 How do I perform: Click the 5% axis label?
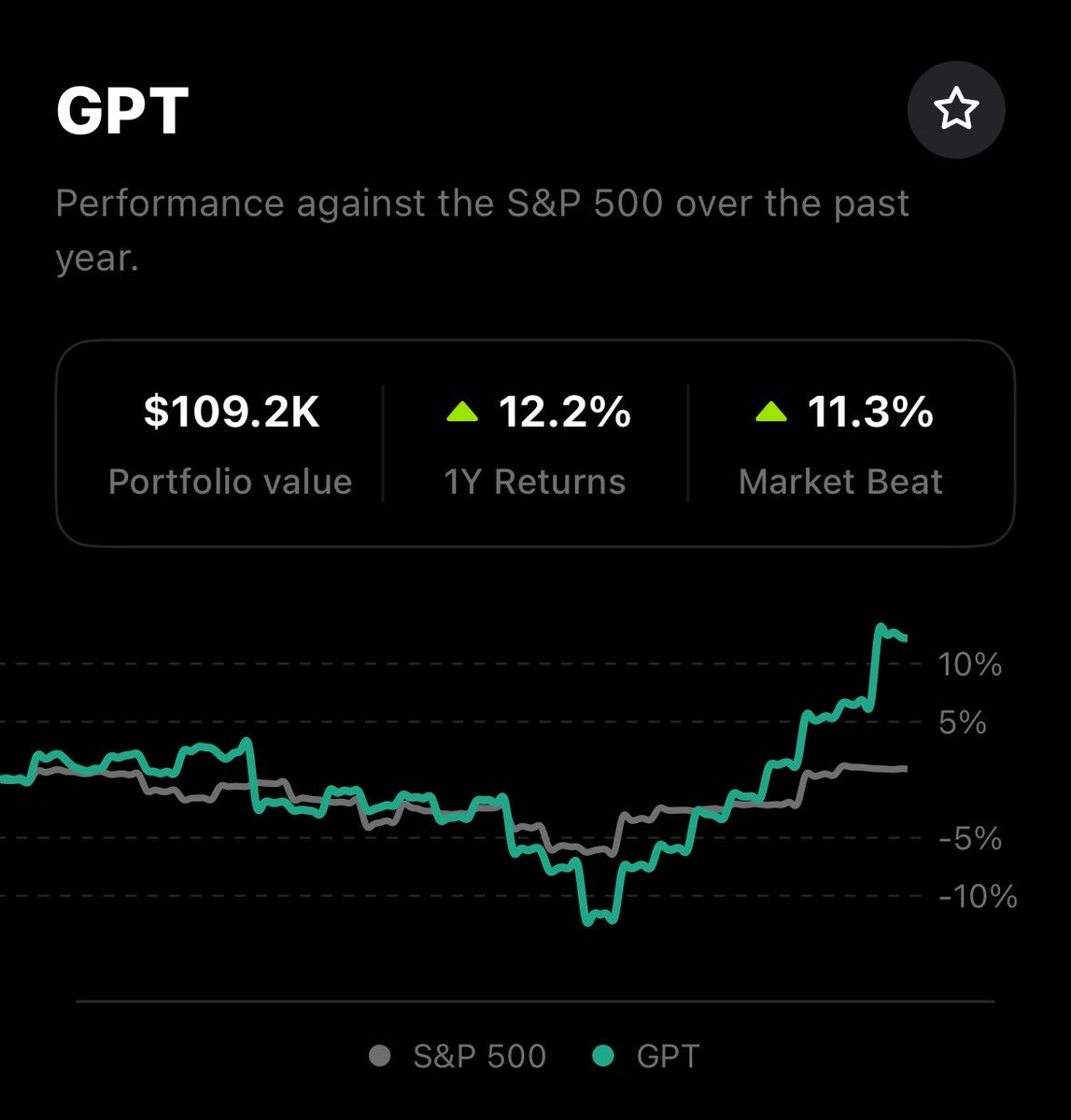[962, 722]
